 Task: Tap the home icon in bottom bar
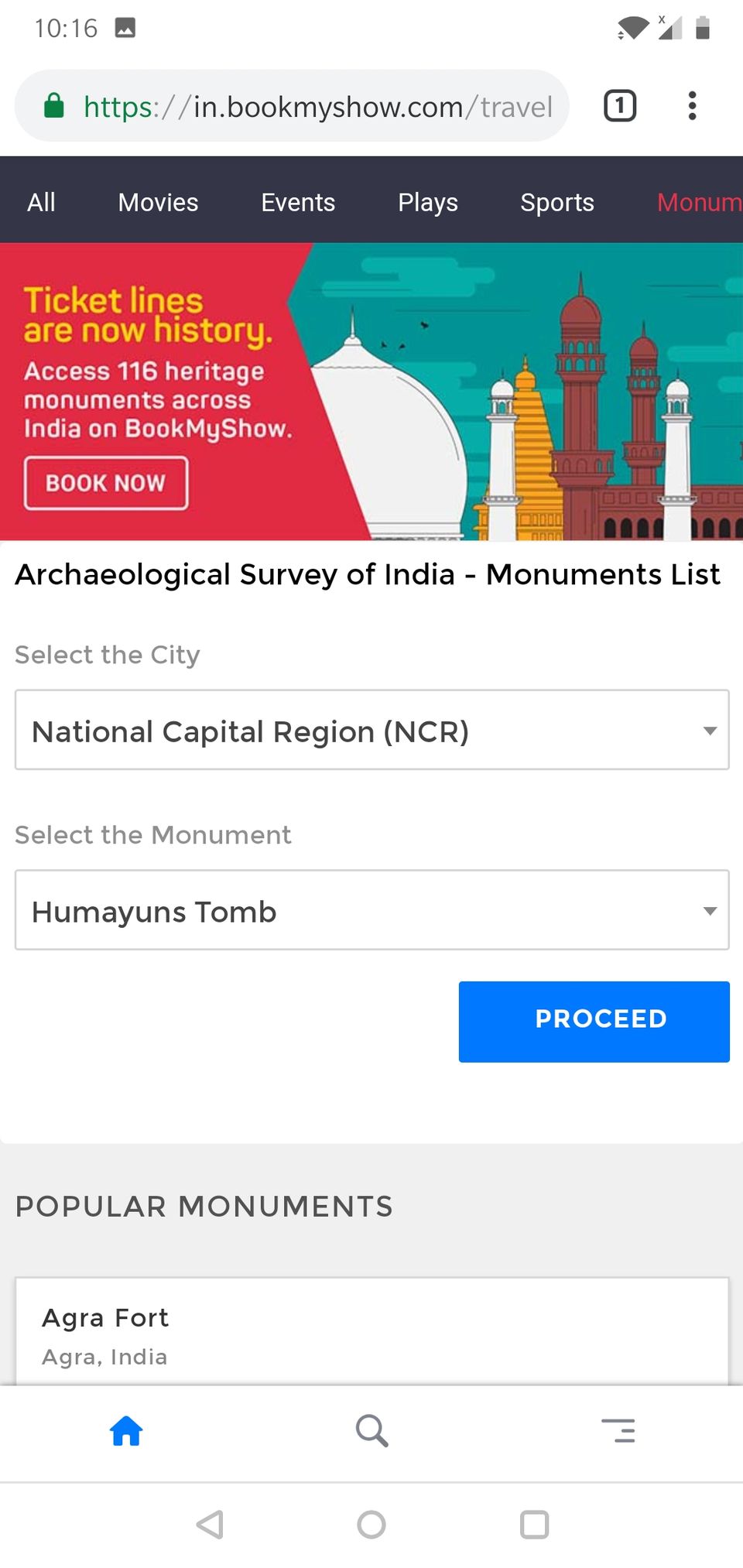pyautogui.click(x=126, y=1430)
